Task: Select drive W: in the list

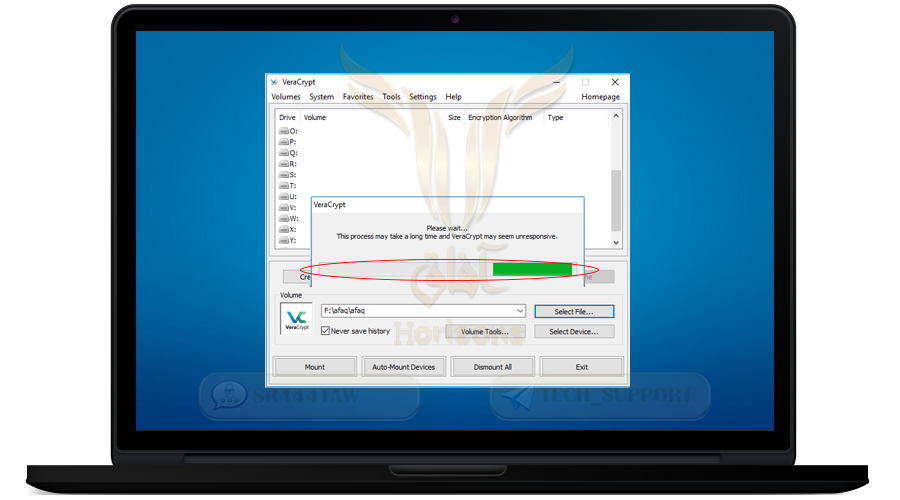Action: pos(289,218)
